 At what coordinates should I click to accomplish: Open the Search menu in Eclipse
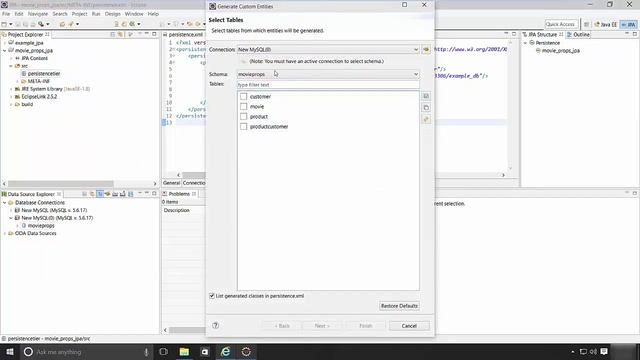(60, 14)
